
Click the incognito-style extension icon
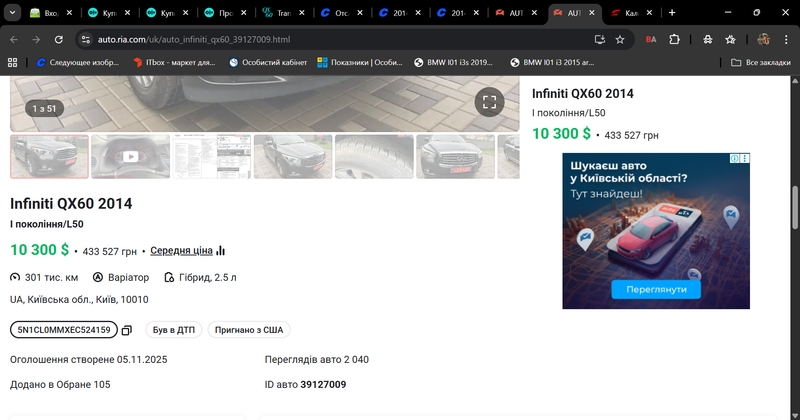pyautogui.click(x=708, y=39)
